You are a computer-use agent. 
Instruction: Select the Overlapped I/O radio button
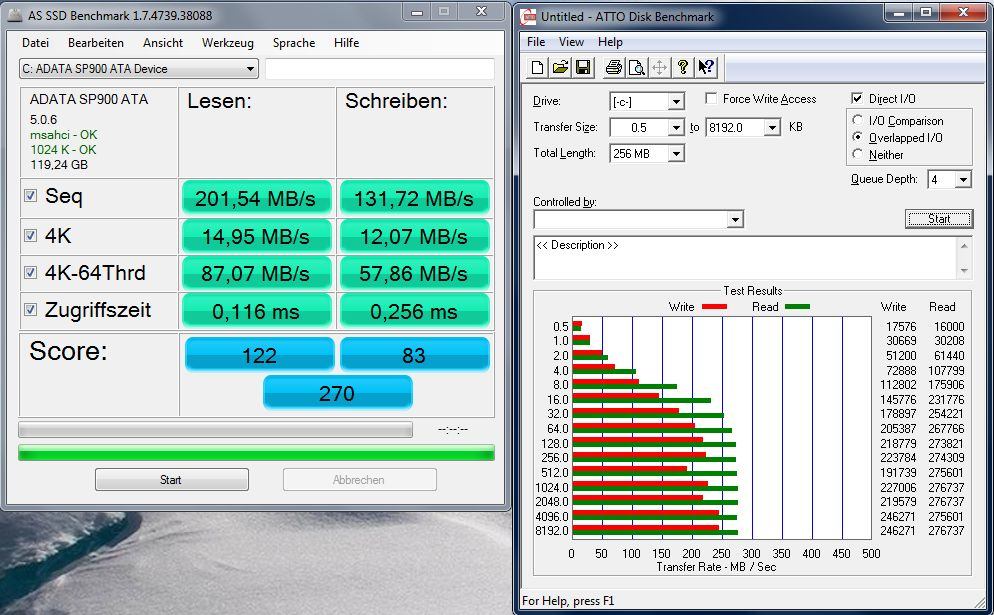858,137
